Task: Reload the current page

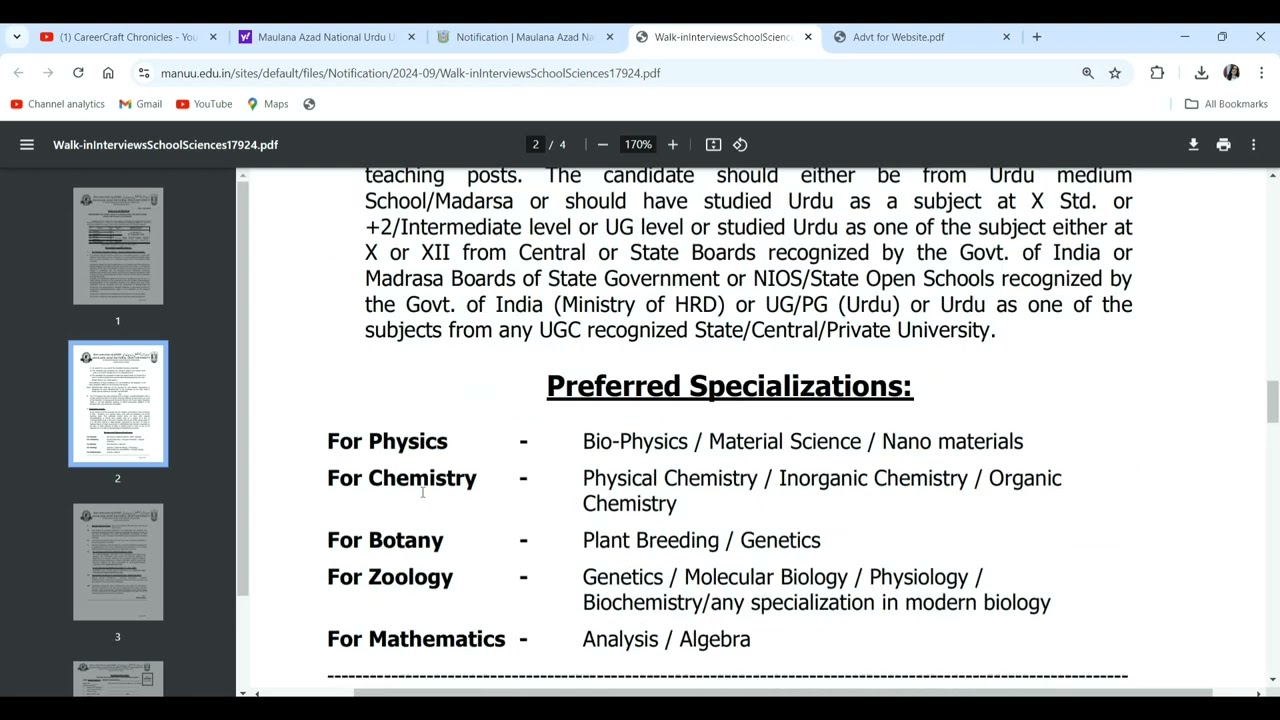Action: 78,73
